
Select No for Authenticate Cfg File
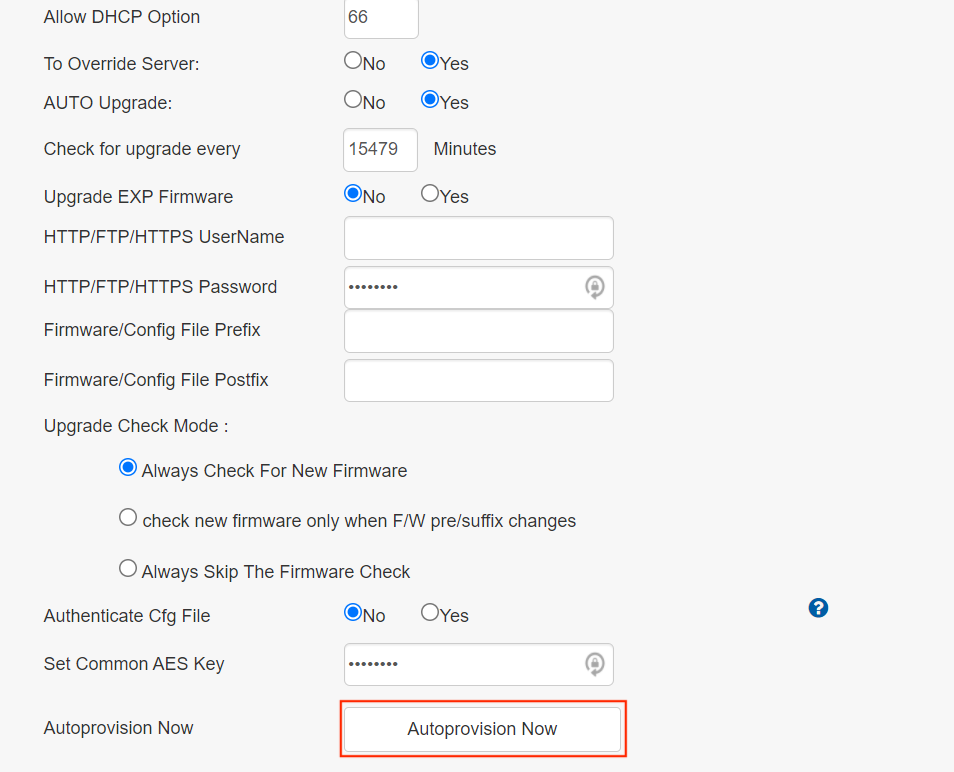coord(353,613)
